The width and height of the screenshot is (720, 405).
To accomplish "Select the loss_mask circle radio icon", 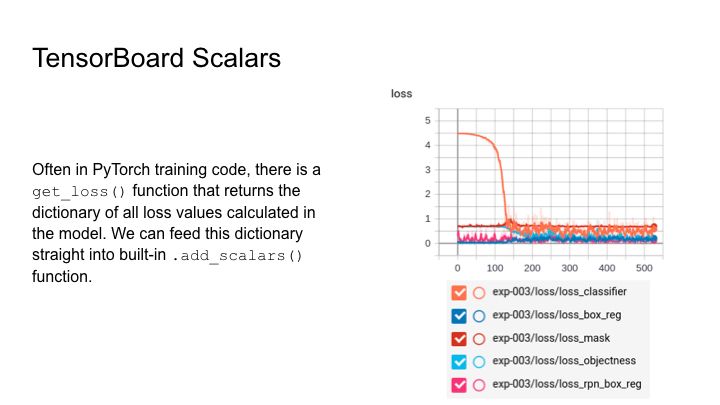I will [479, 339].
